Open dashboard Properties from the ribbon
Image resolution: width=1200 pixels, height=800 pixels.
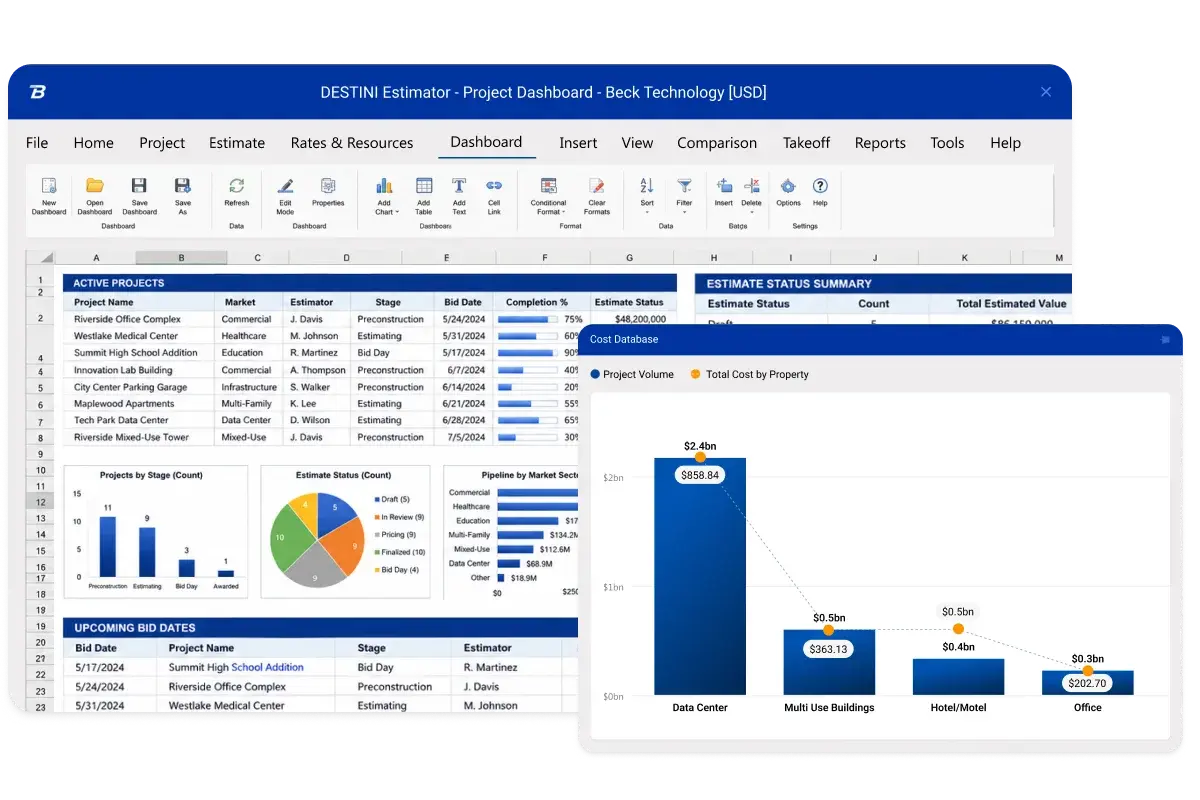[328, 185]
